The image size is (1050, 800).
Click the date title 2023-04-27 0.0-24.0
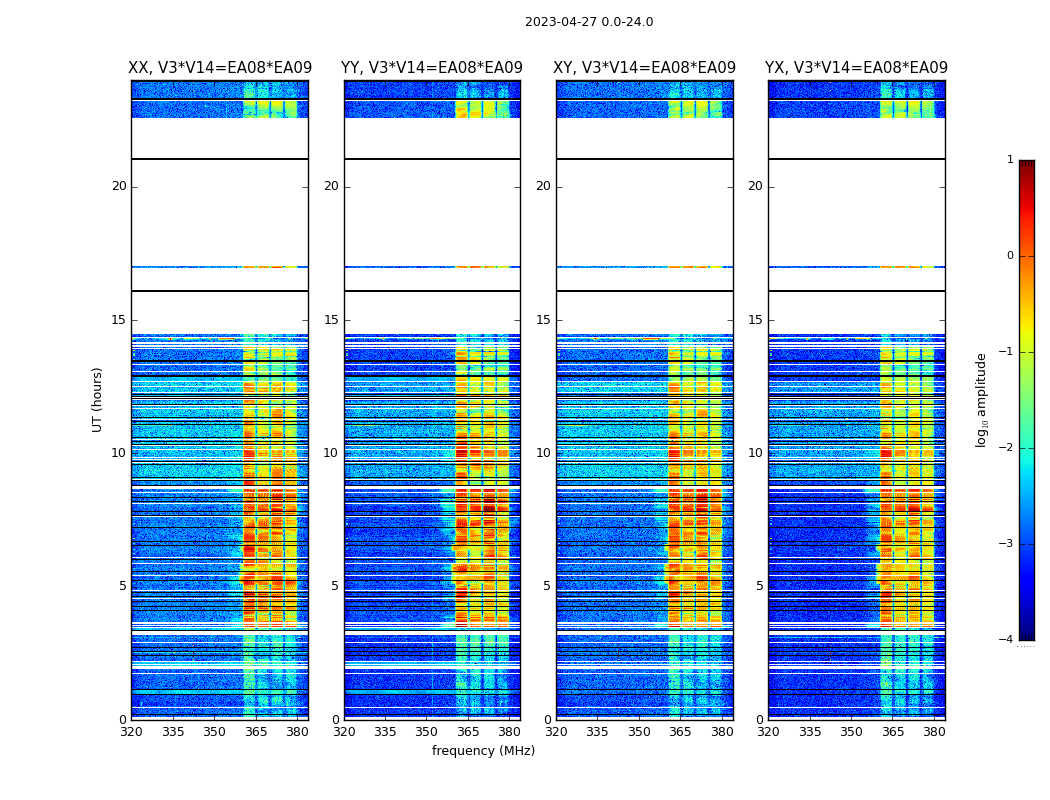[588, 22]
